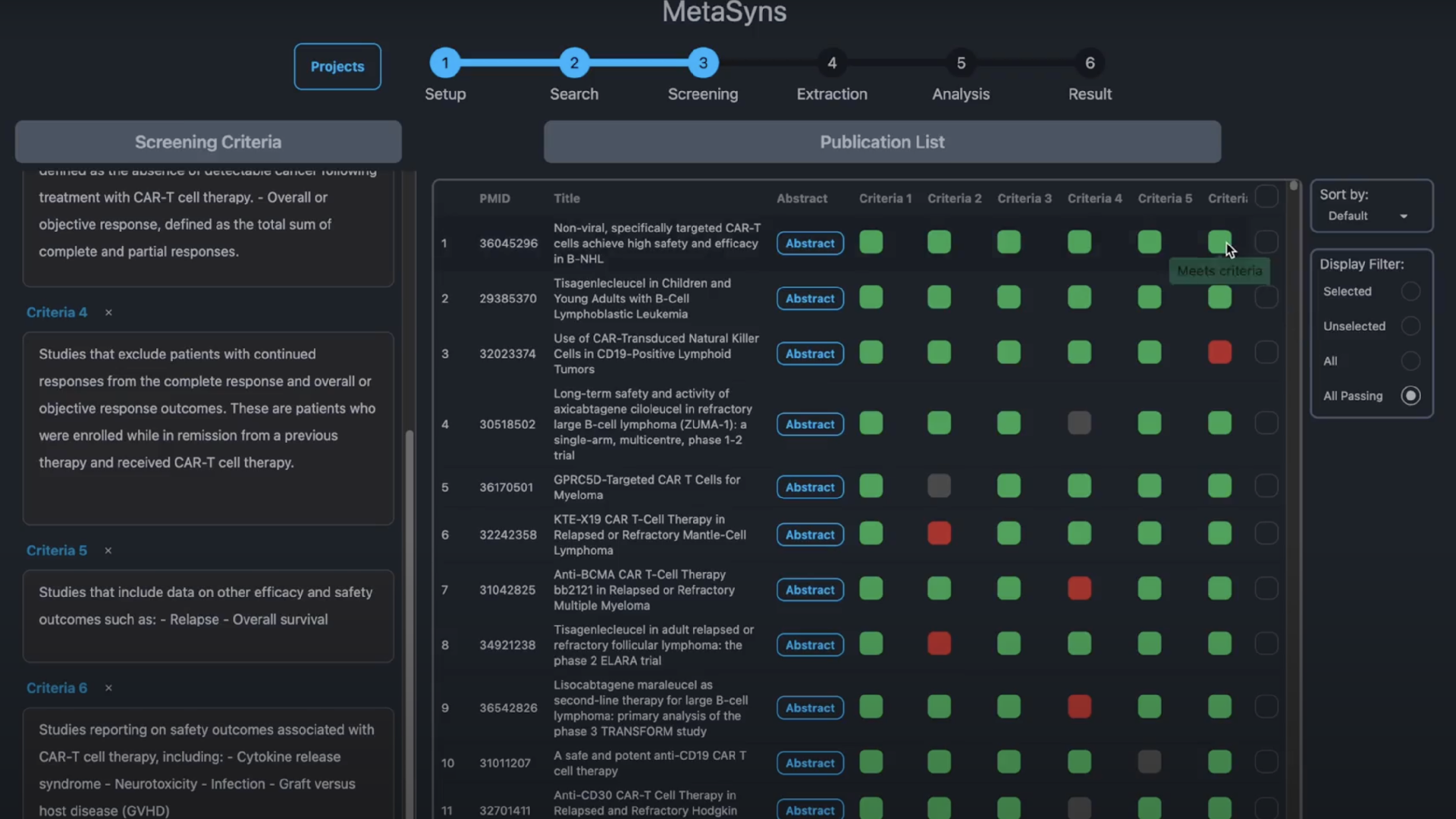Click Criteria 6 red indicator for PMID 32023374
This screenshot has width=1456, height=819.
(1219, 353)
